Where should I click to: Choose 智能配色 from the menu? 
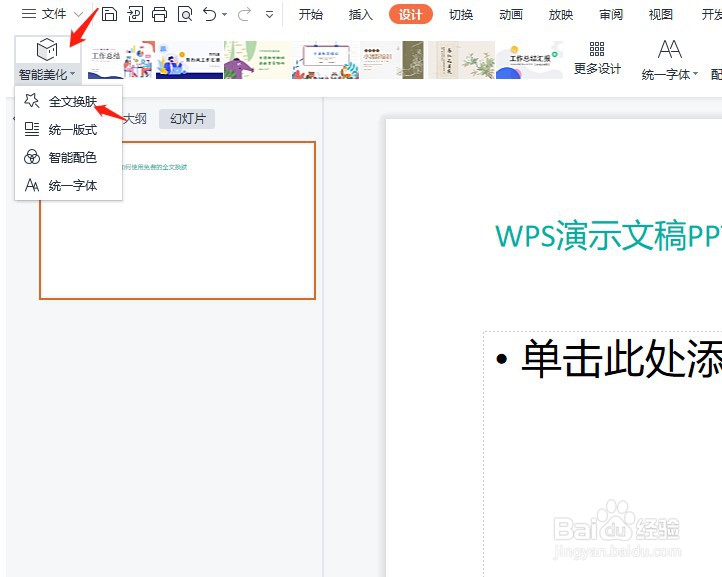click(69, 157)
